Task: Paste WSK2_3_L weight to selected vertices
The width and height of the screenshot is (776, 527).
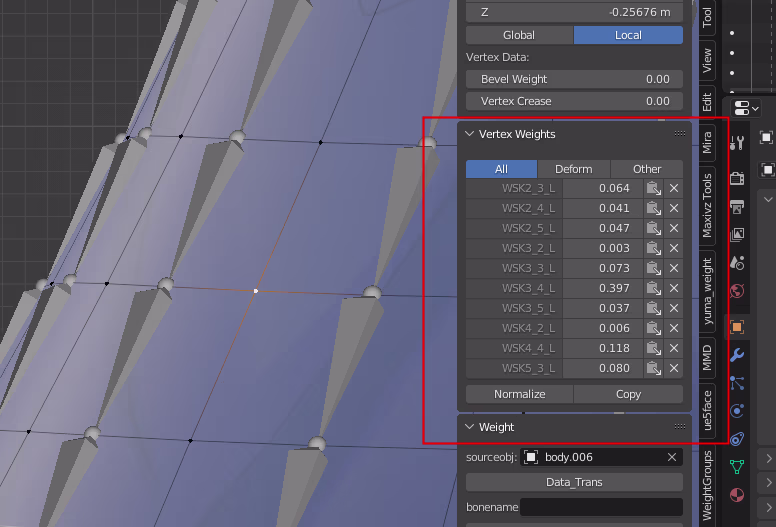Action: pyautogui.click(x=653, y=189)
